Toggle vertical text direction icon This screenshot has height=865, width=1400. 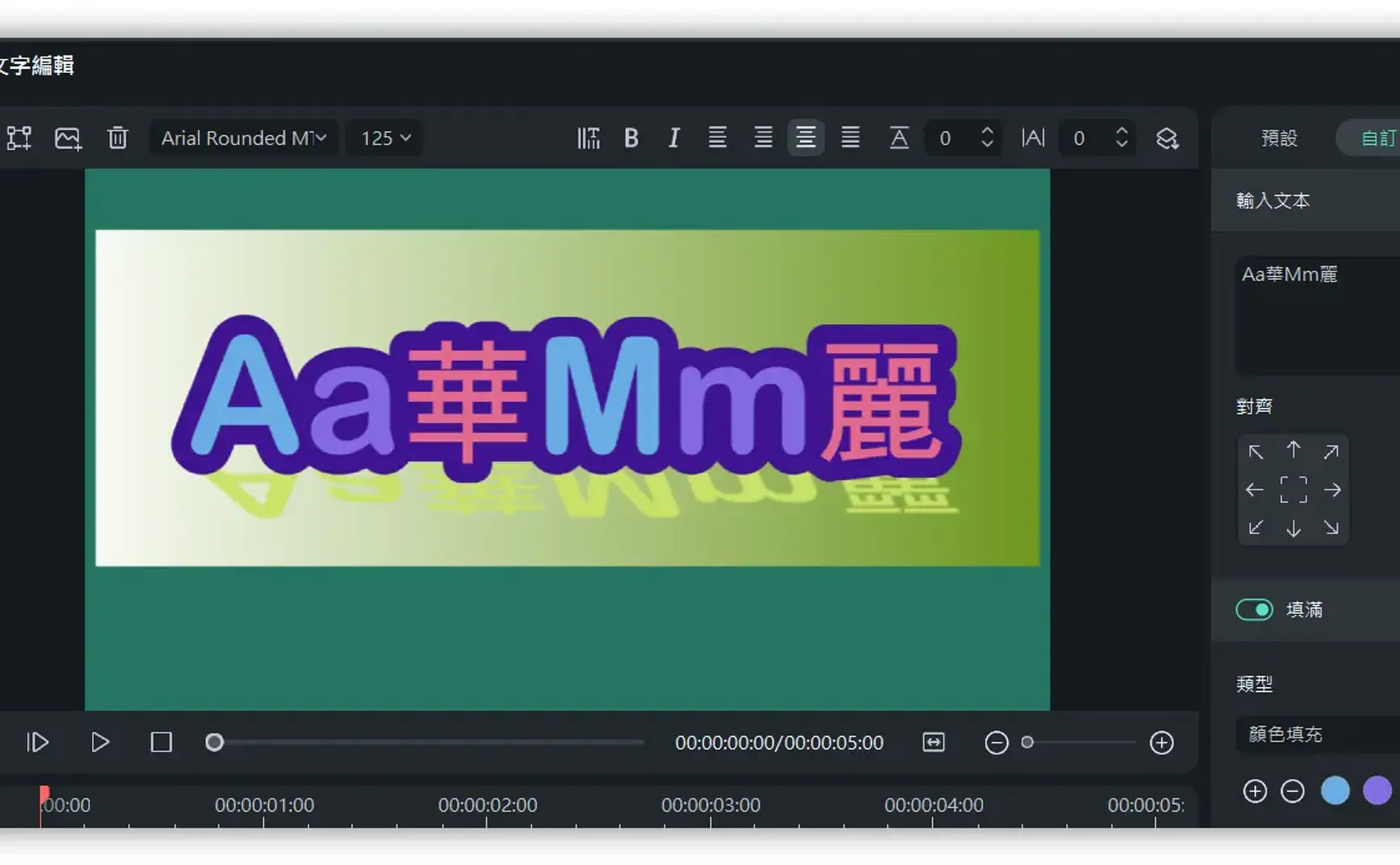click(x=589, y=138)
